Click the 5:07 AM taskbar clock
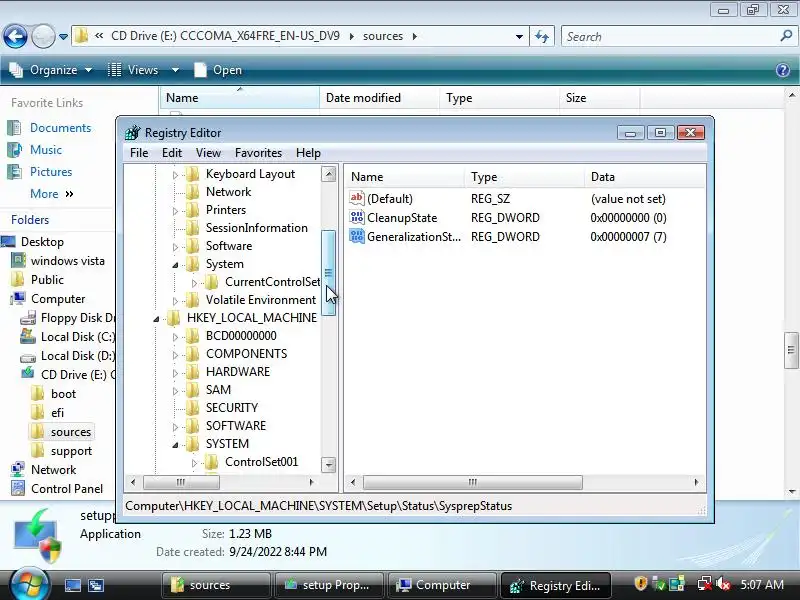This screenshot has width=800, height=600. (762, 584)
